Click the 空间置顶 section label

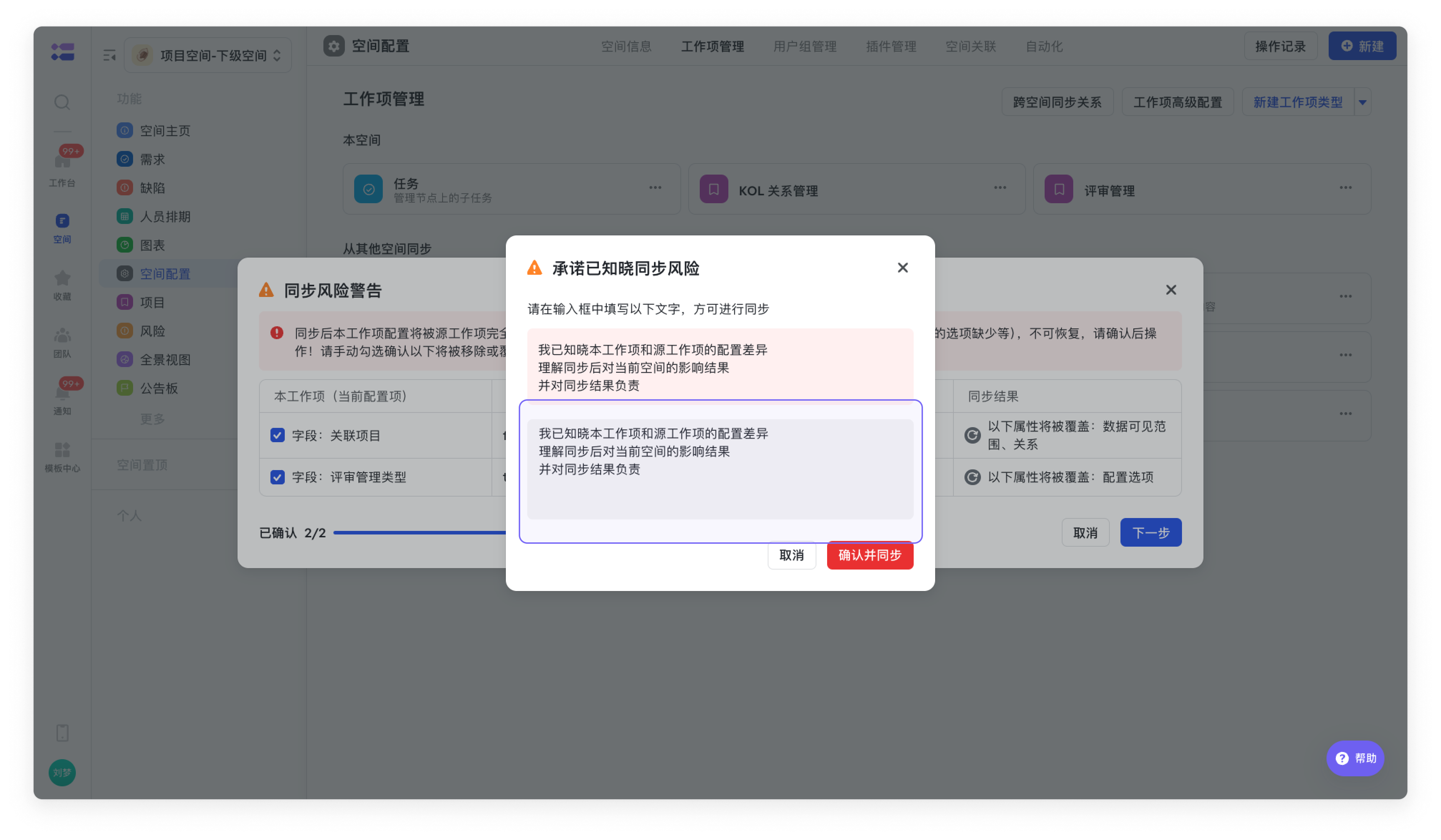[142, 464]
